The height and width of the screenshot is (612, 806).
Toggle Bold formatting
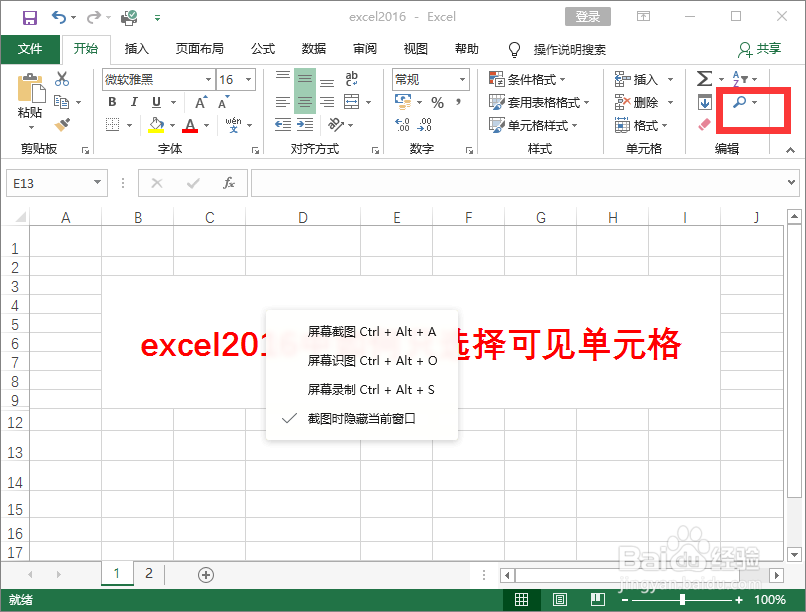[112, 102]
